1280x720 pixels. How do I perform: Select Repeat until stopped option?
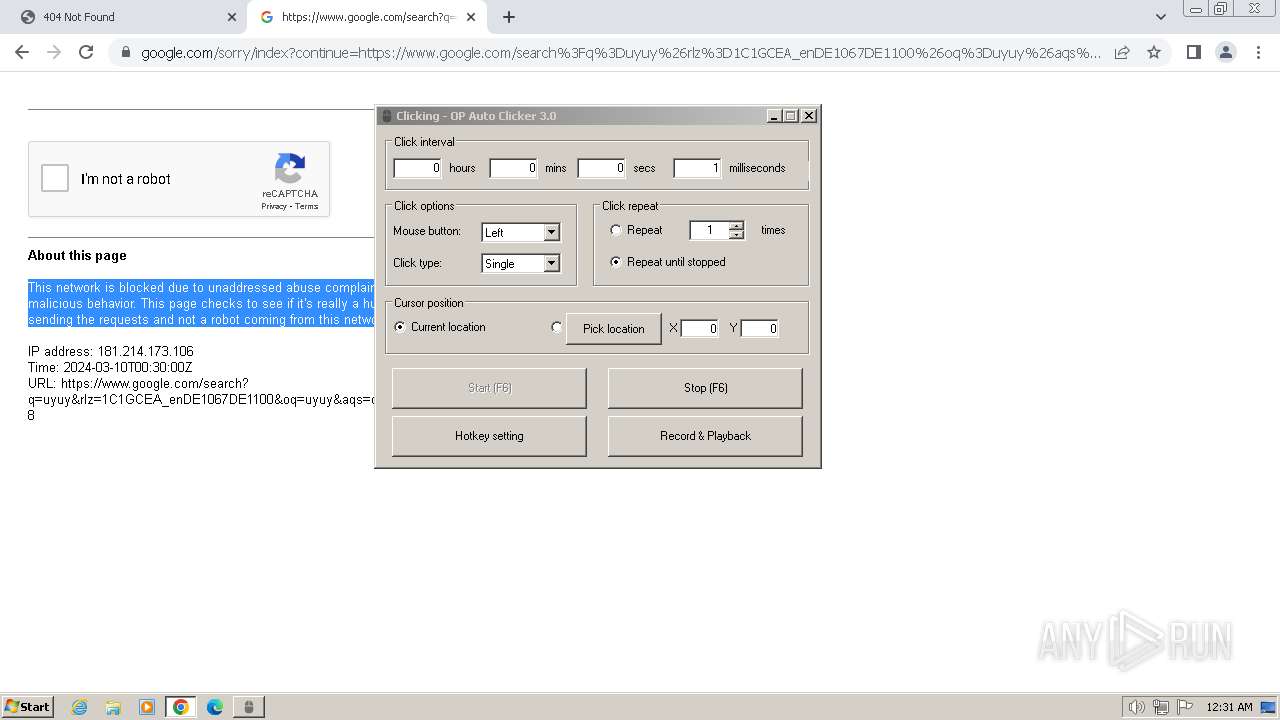point(616,262)
